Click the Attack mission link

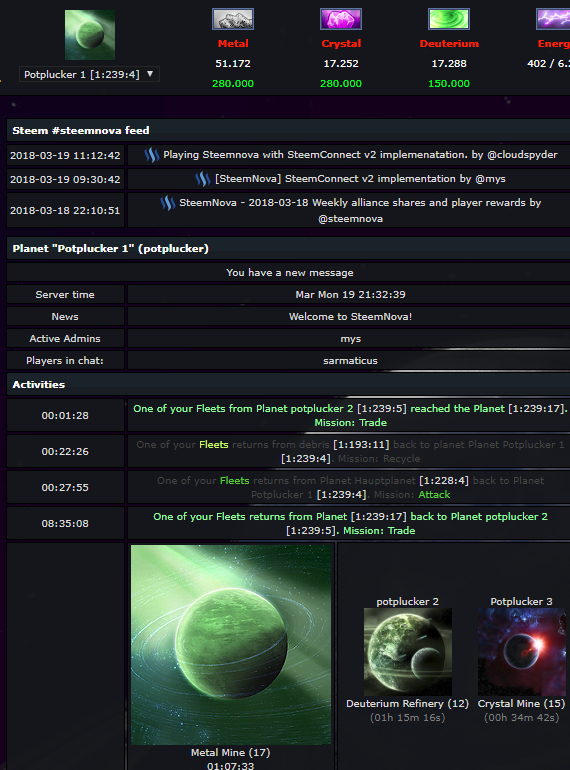point(434,495)
